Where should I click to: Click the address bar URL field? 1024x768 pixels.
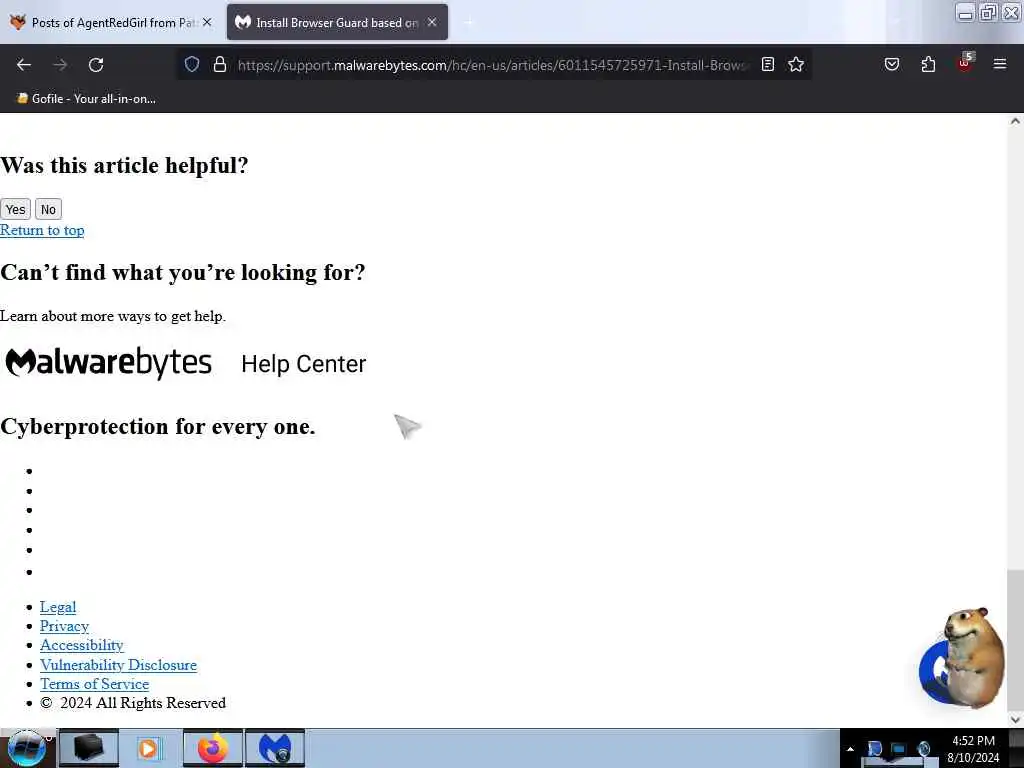pyautogui.click(x=493, y=65)
